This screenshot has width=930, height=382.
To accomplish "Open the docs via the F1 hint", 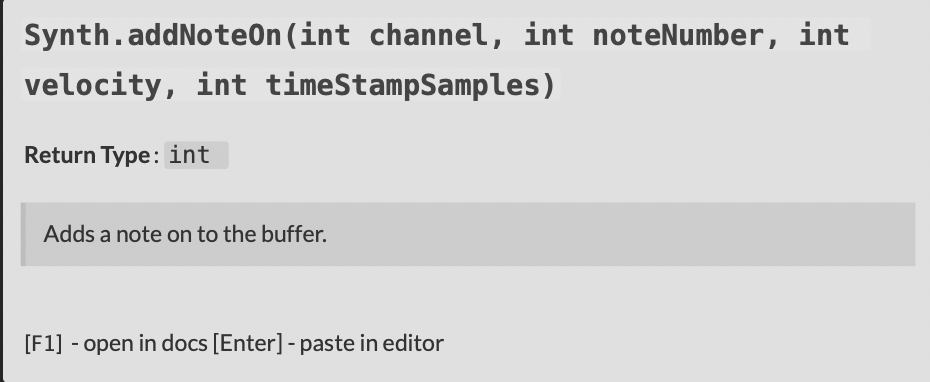I will pyautogui.click(x=118, y=343).
